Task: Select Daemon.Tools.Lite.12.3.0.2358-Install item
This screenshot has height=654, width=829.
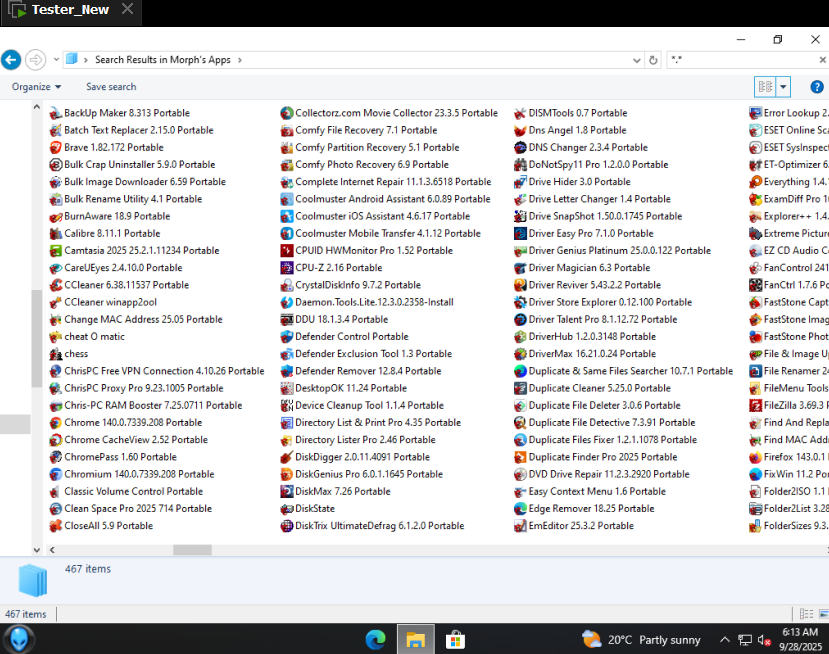Action: (367, 302)
